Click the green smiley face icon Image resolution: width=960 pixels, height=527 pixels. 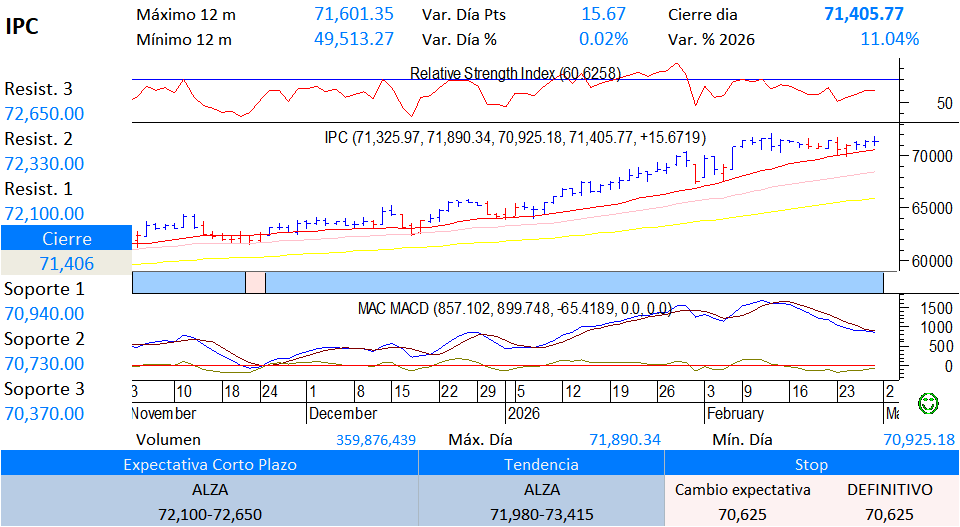[929, 403]
